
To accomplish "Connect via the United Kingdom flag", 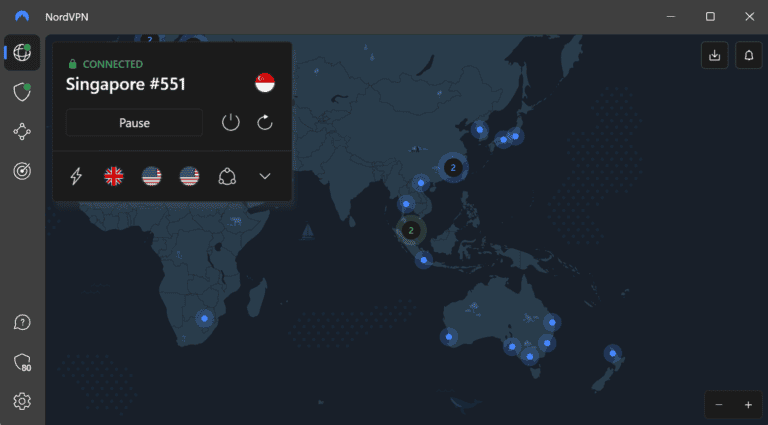I will pos(114,176).
